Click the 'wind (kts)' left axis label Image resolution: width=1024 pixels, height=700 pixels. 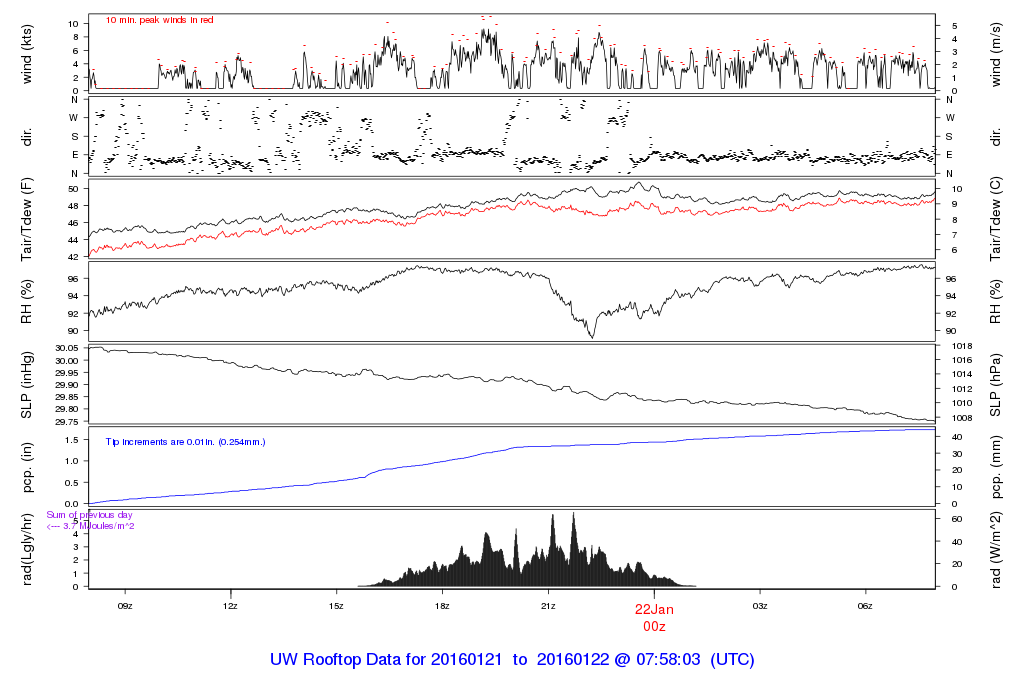pos(27,54)
